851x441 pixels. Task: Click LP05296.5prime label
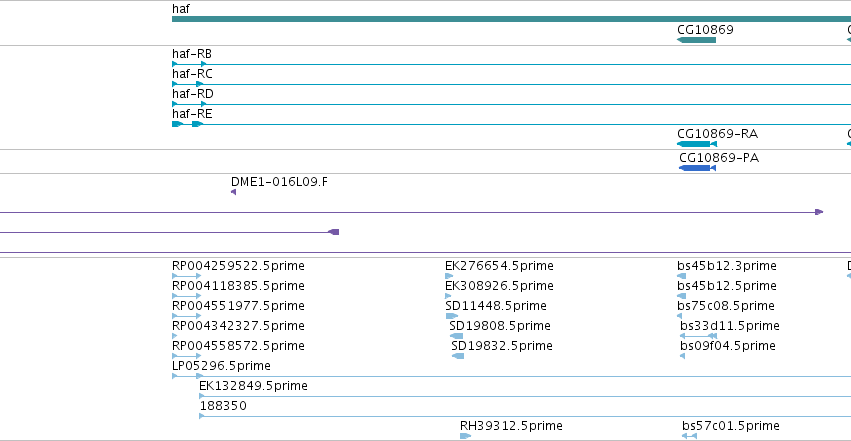point(221,366)
